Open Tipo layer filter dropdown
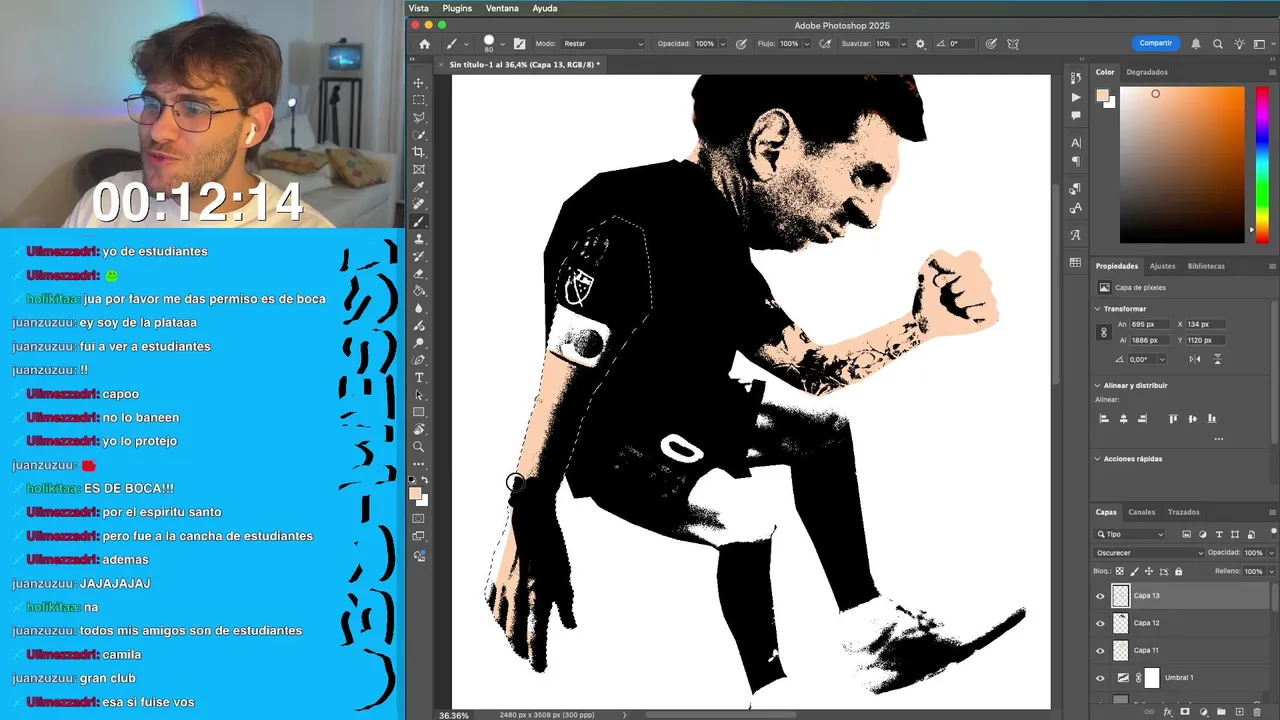 pos(1130,535)
